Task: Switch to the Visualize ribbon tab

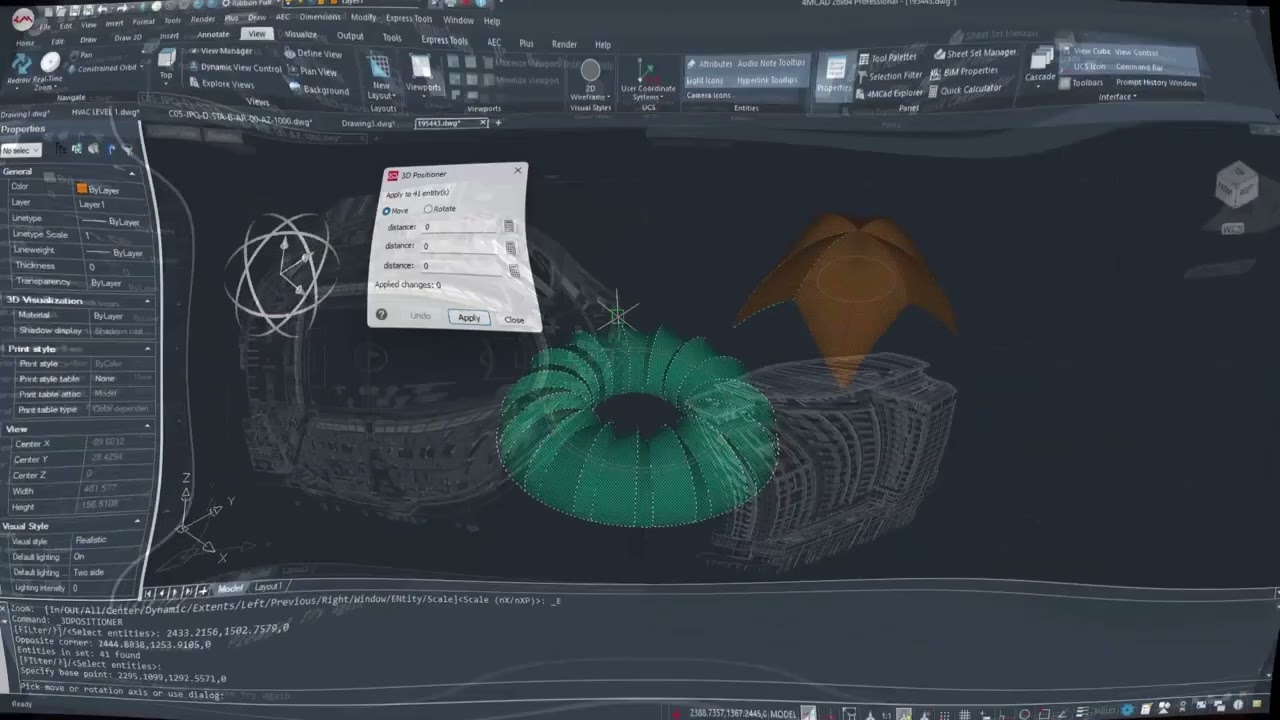Action: [300, 34]
